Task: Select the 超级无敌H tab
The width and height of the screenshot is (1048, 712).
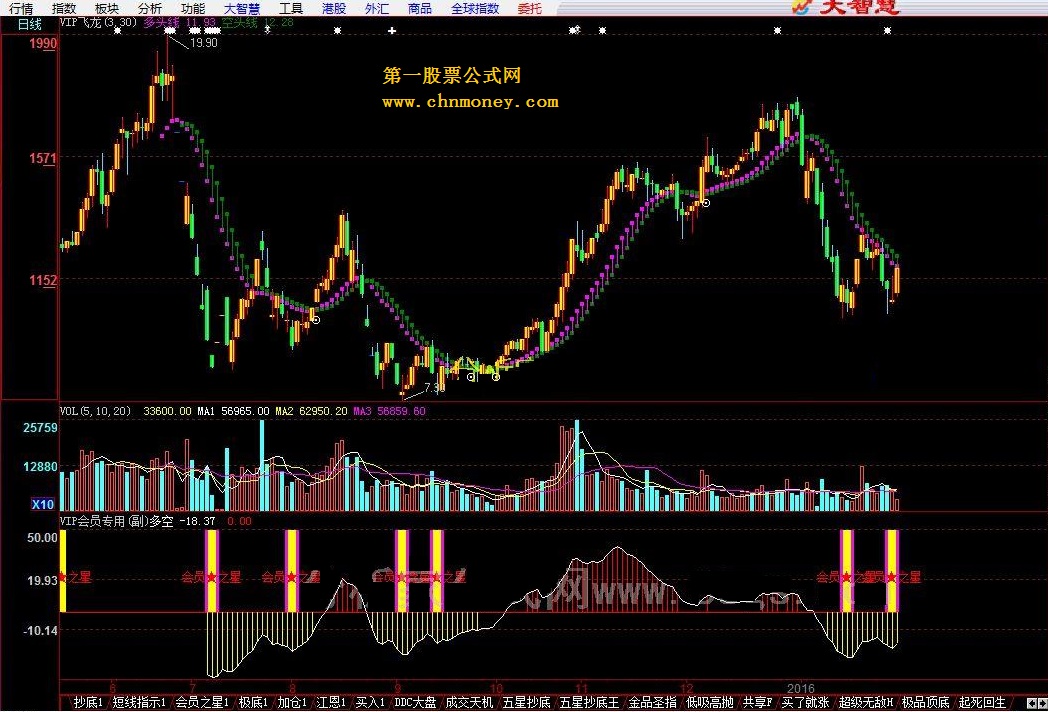Action: coord(866,703)
